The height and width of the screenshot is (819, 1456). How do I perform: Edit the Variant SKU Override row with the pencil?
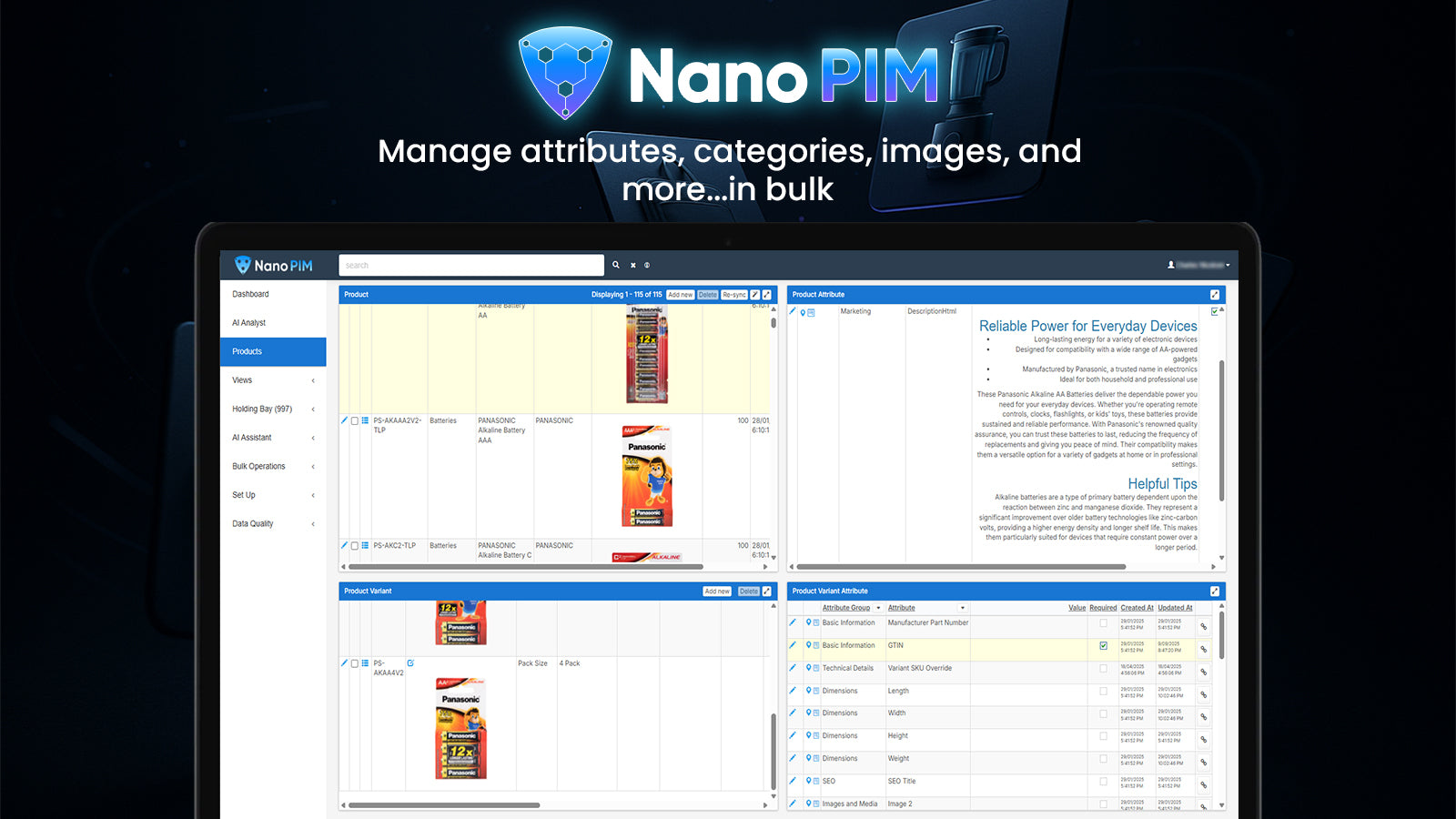click(x=793, y=668)
